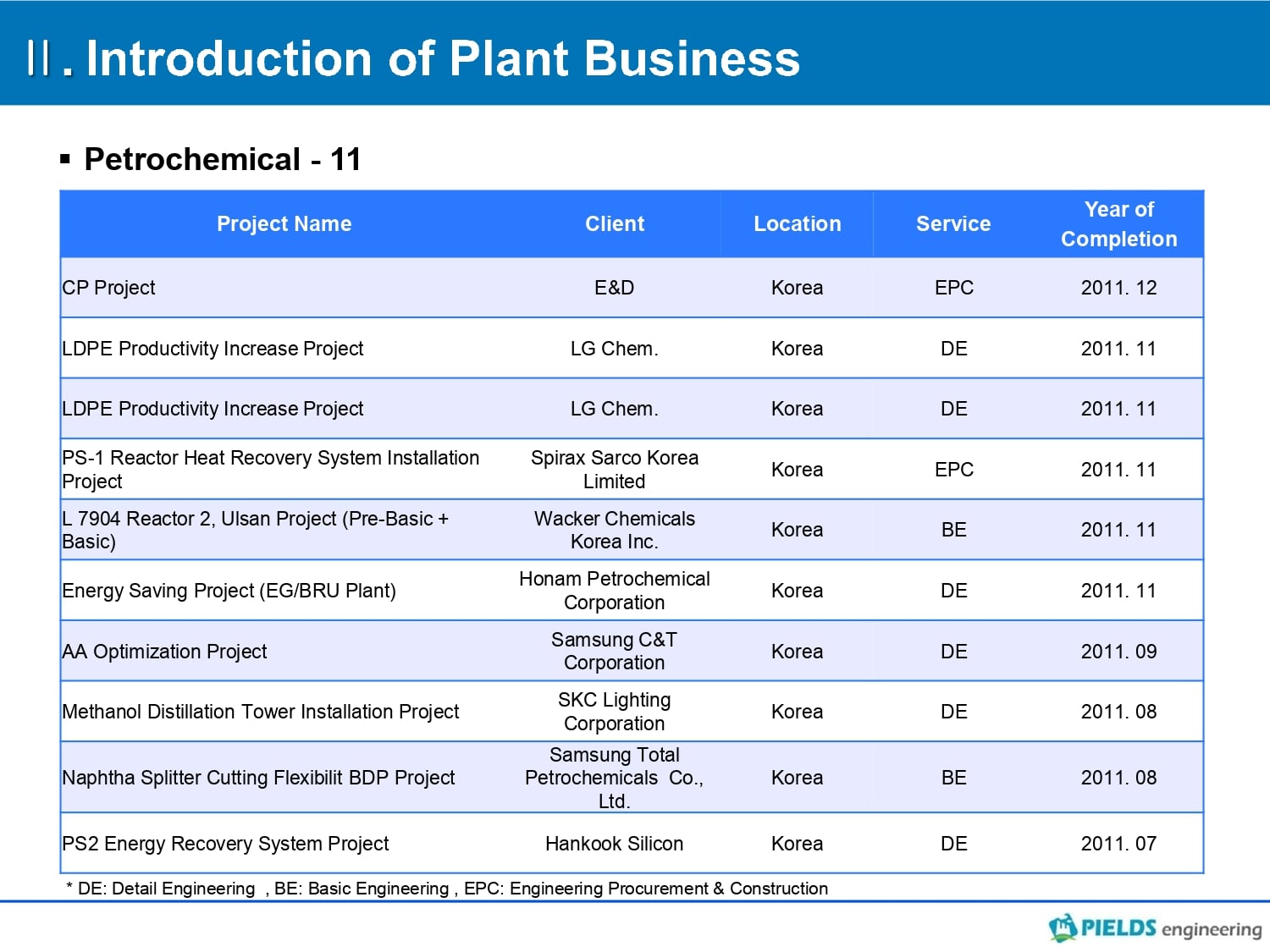Image resolution: width=1270 pixels, height=952 pixels.
Task: Click 'Korea' in the Hankook Silicon row
Action: pos(798,844)
